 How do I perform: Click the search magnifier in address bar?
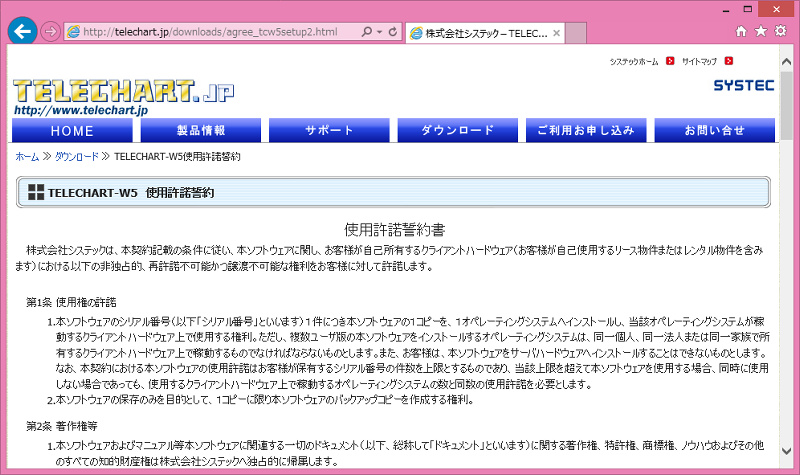(x=366, y=32)
